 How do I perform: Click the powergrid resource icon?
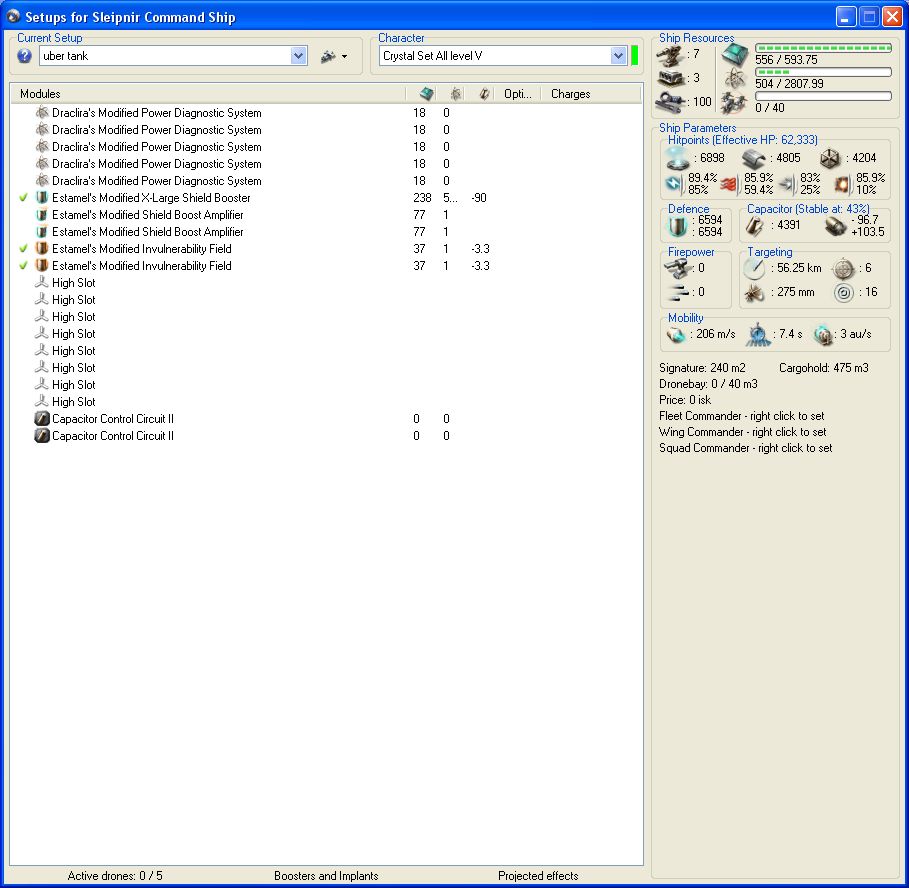click(x=735, y=78)
